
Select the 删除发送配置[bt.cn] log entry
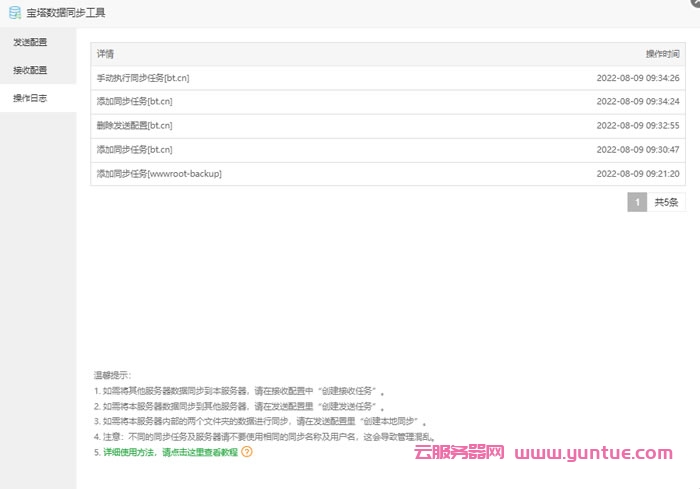click(x=134, y=125)
